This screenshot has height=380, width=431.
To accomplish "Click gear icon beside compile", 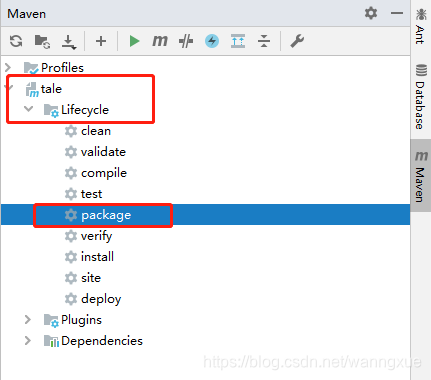I will [x=71, y=173].
